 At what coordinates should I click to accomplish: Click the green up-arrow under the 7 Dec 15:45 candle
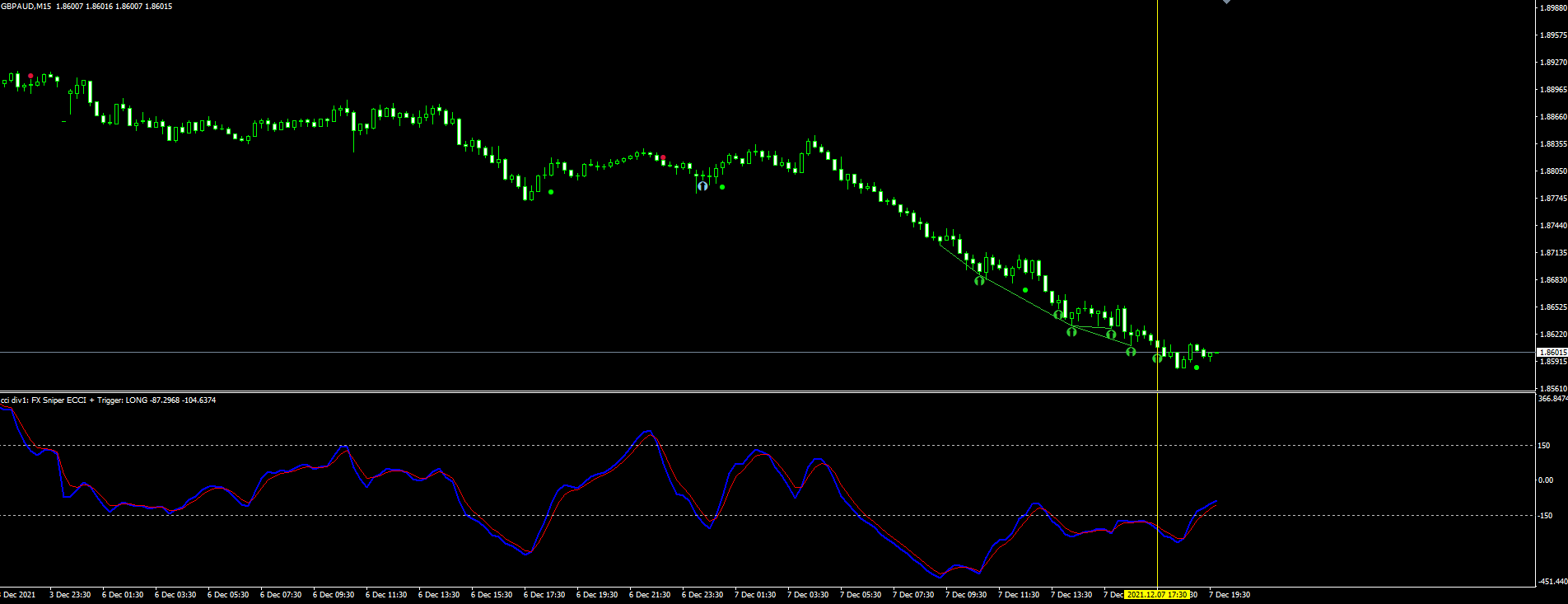pyautogui.click(x=1111, y=335)
